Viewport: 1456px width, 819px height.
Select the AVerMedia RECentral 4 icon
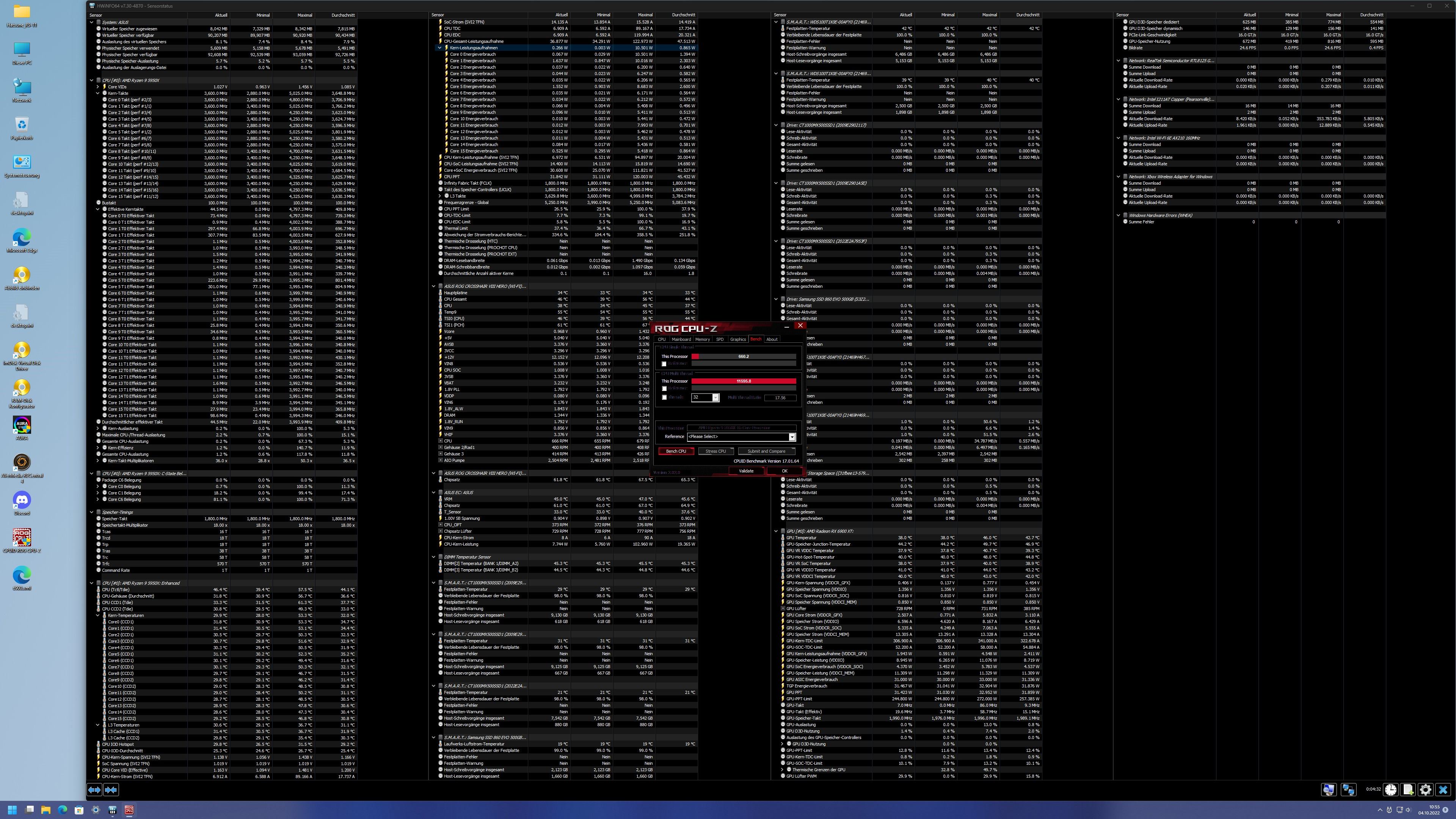[22, 468]
